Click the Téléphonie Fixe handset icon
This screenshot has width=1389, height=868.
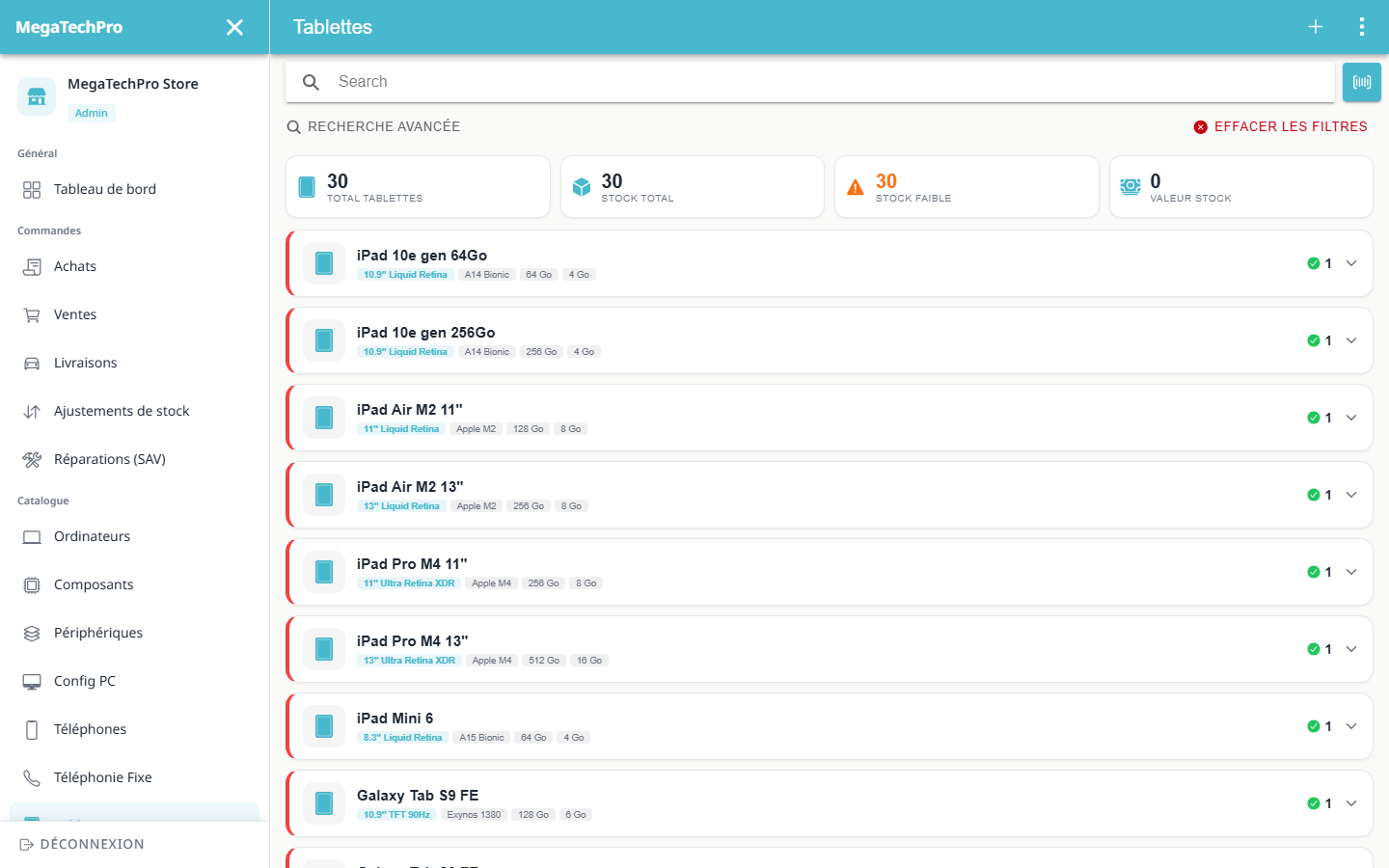[x=32, y=777]
